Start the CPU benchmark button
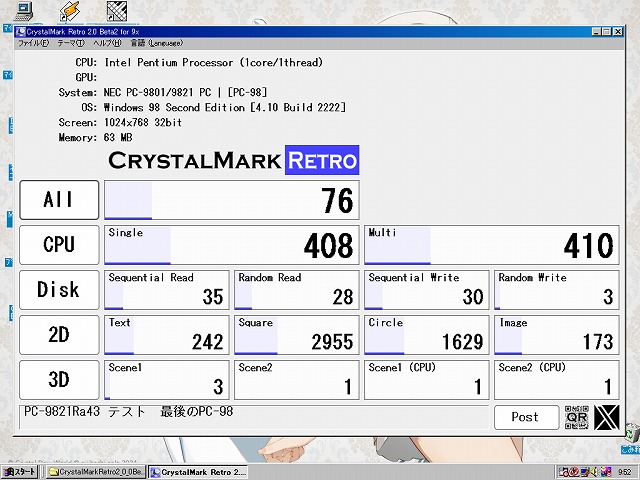The height and width of the screenshot is (480, 640). pos(59,245)
